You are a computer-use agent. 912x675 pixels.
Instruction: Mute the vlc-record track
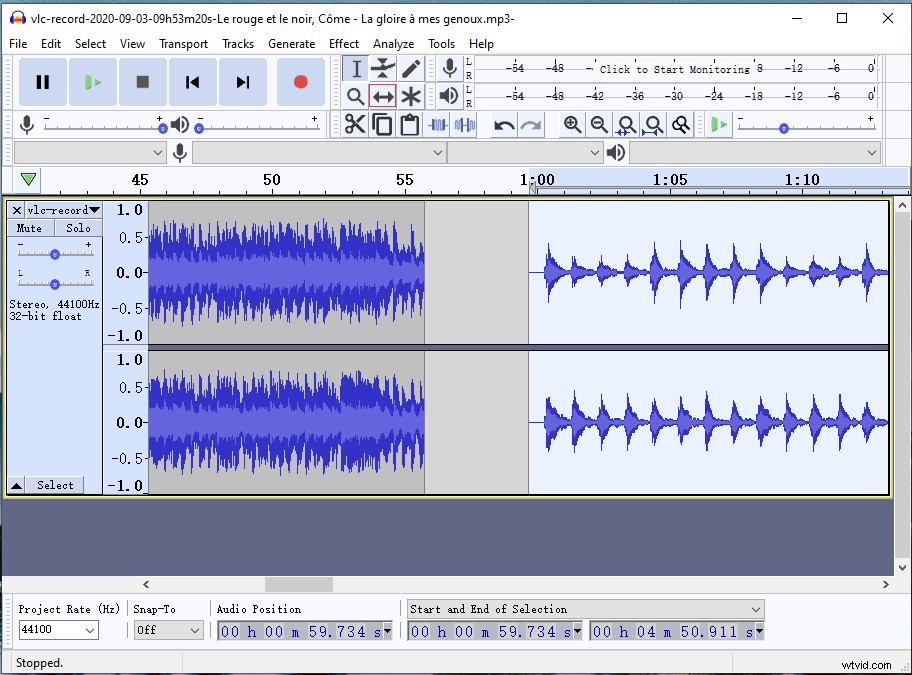(28, 228)
